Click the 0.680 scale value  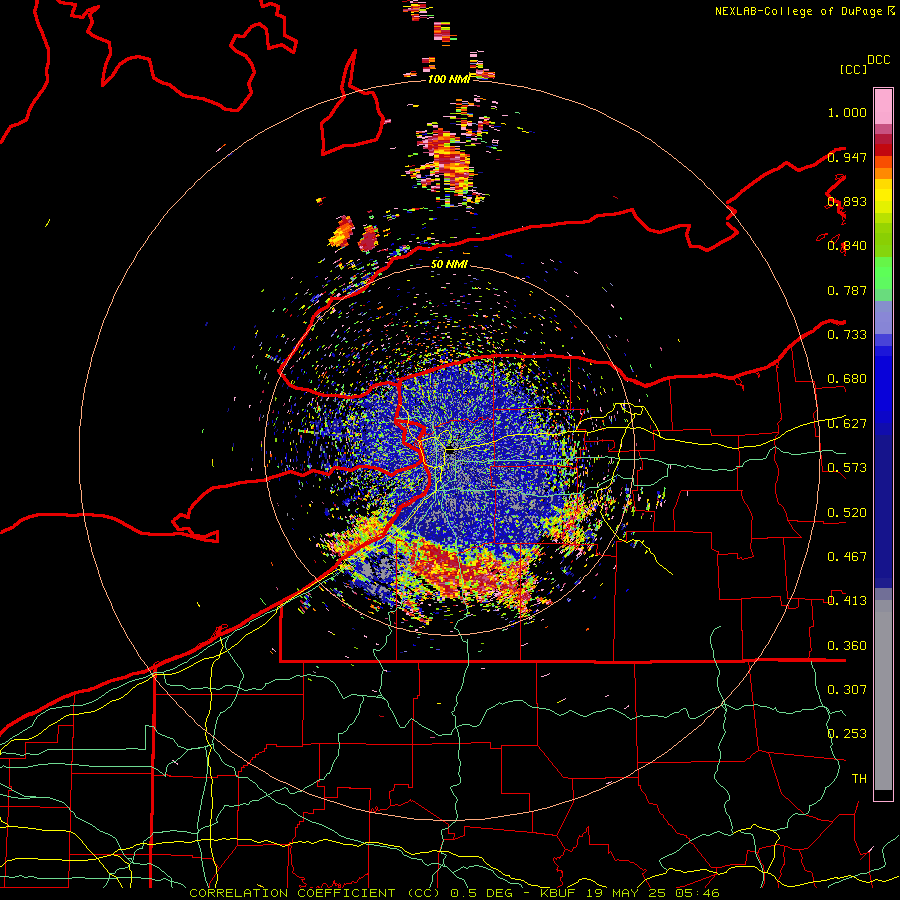coord(847,379)
